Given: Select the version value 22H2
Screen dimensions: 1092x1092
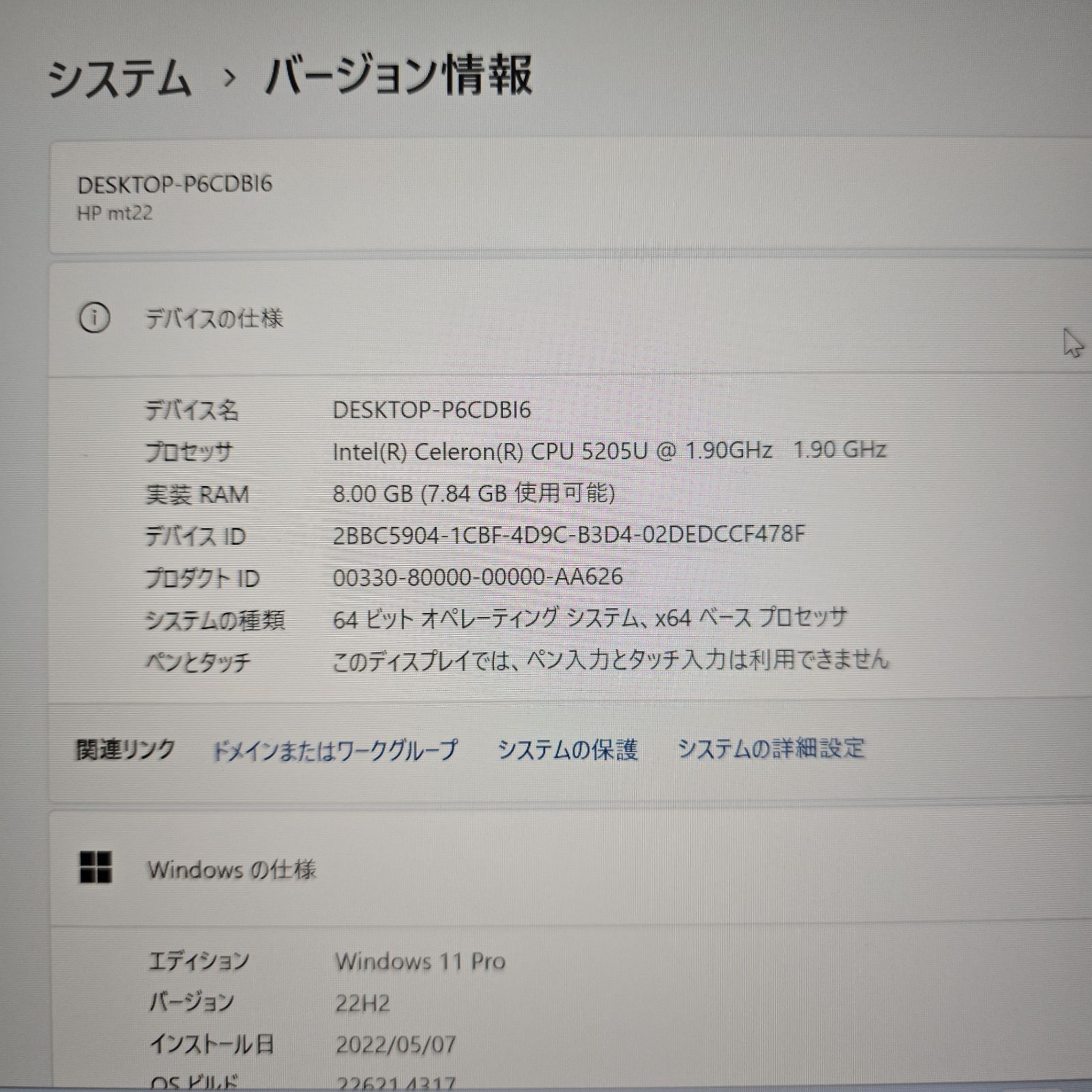Looking at the screenshot, I should 362,1003.
